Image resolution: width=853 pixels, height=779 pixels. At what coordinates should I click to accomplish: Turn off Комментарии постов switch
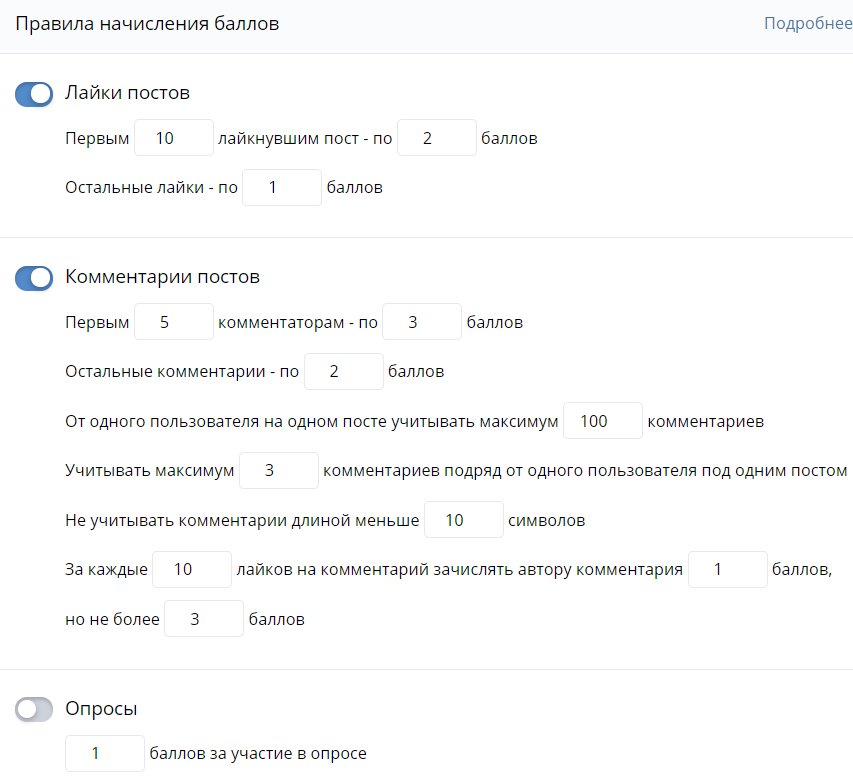click(x=34, y=278)
